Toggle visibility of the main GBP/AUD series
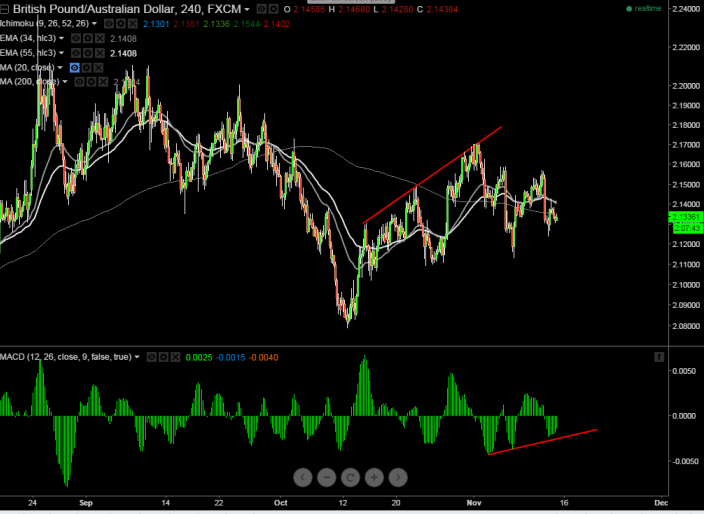Screen dimensions: 704x514 261,9
